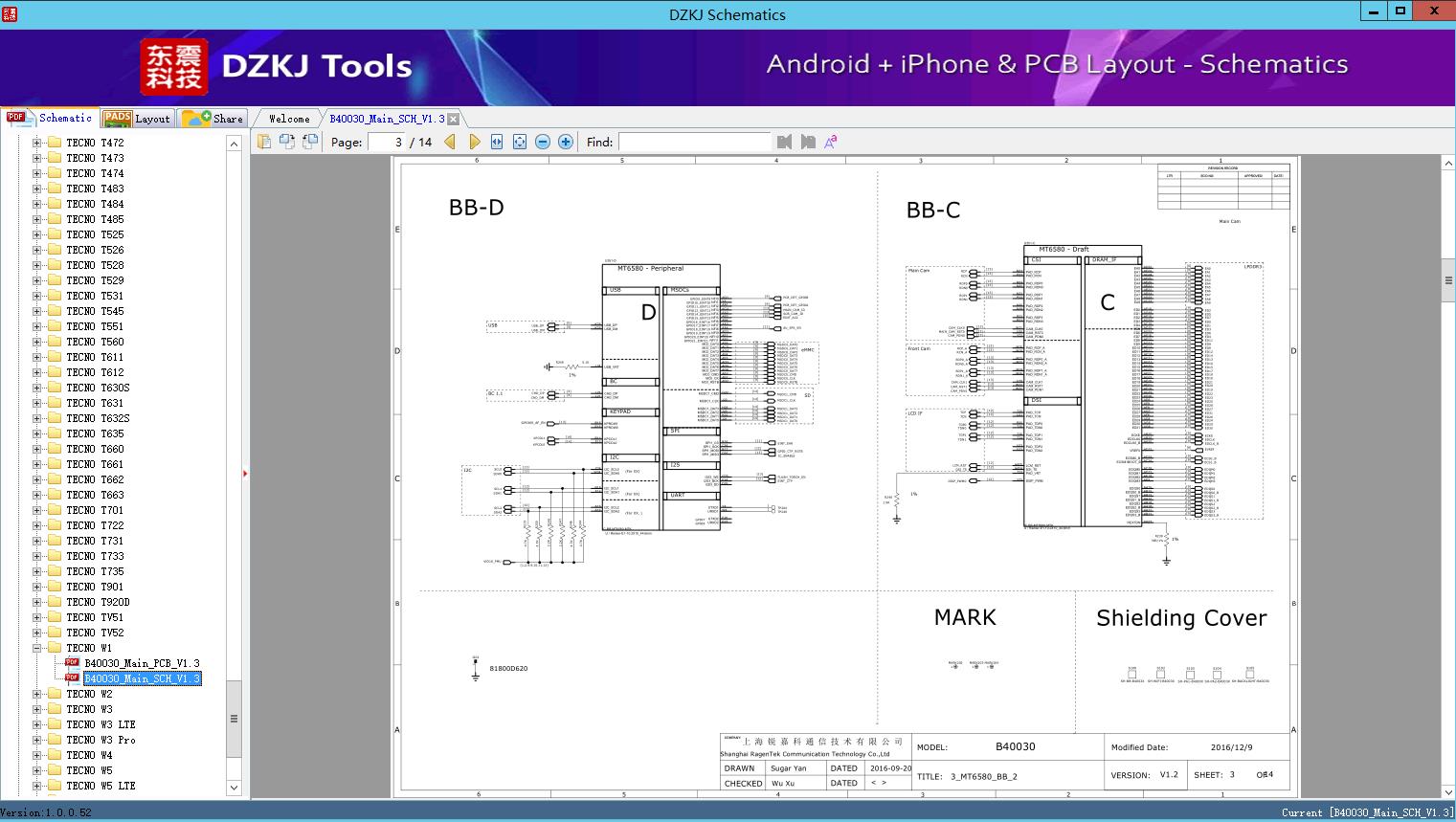Expand the TECNO W3 LTE folder
This screenshot has height=822, width=1456.
pos(36,724)
